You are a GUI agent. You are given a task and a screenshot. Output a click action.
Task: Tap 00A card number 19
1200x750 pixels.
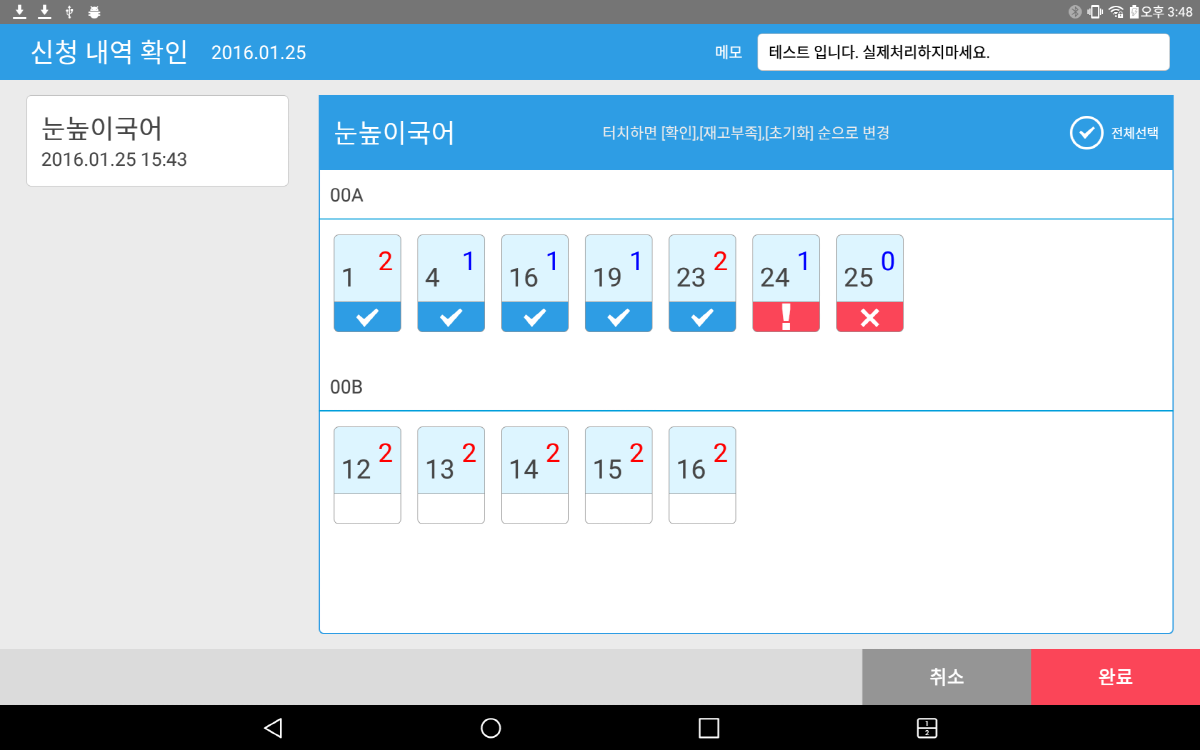point(619,283)
